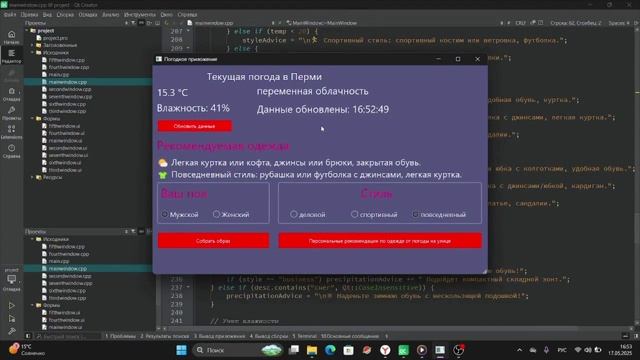Open the Правка menu
The width and height of the screenshot is (640, 360).
(x=29, y=15)
